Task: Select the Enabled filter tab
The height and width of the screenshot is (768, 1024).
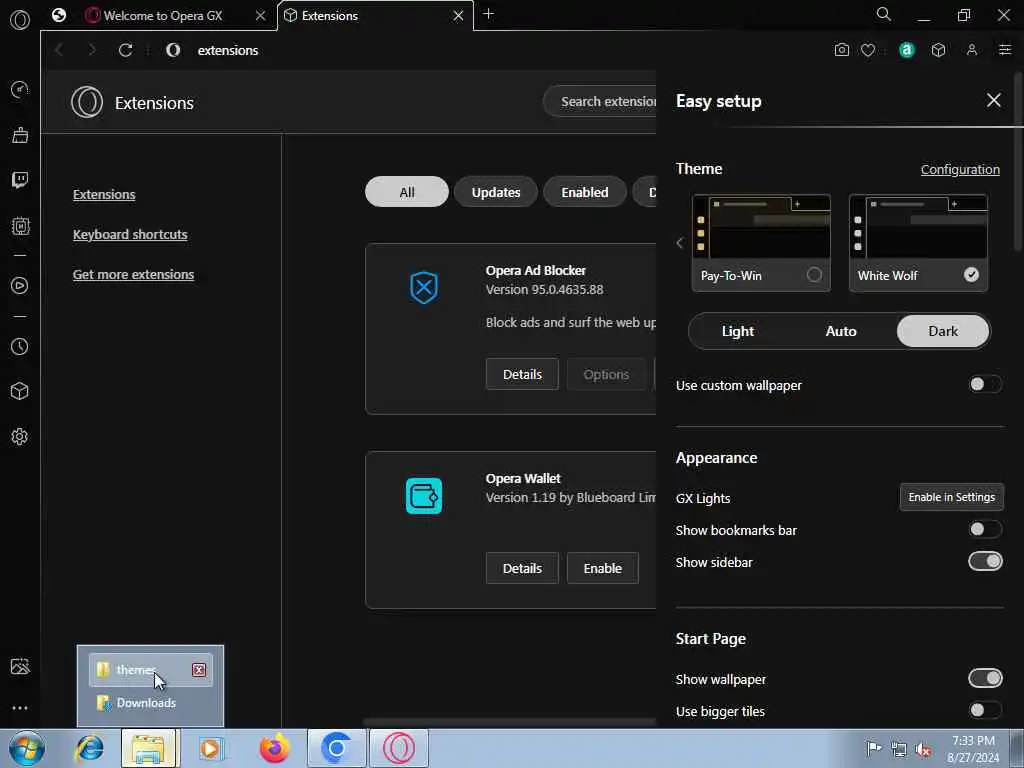Action: pos(584,192)
